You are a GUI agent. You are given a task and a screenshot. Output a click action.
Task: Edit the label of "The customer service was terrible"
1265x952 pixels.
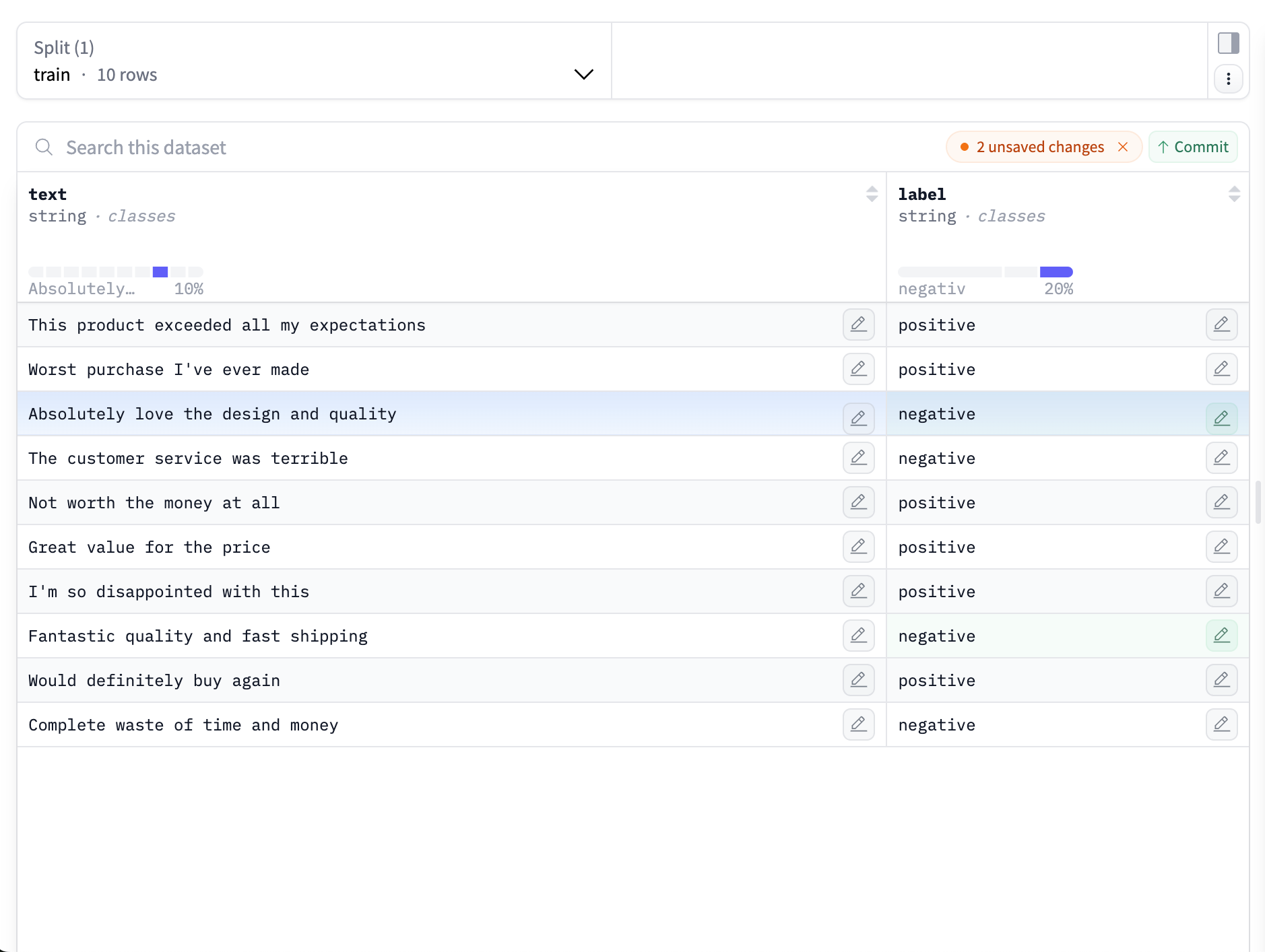1221,458
